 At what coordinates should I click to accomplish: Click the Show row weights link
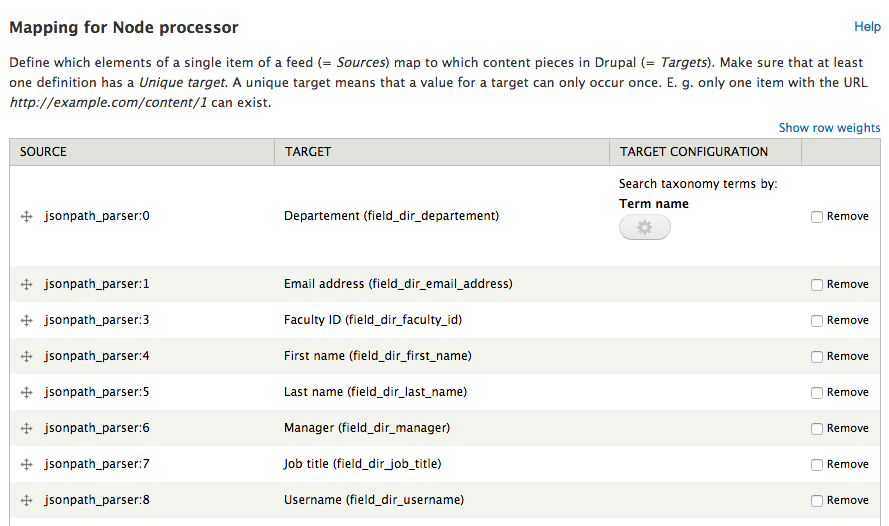point(829,128)
